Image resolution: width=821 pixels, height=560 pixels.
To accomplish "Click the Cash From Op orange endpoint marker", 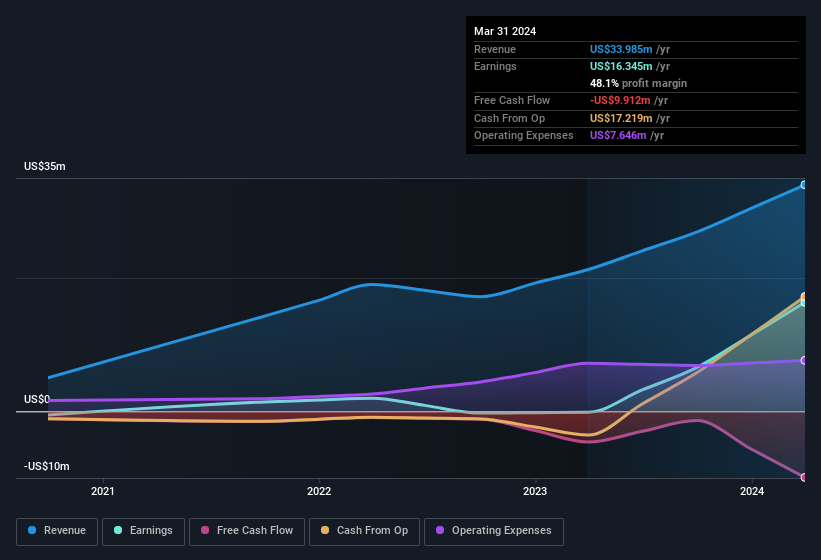I will (803, 297).
